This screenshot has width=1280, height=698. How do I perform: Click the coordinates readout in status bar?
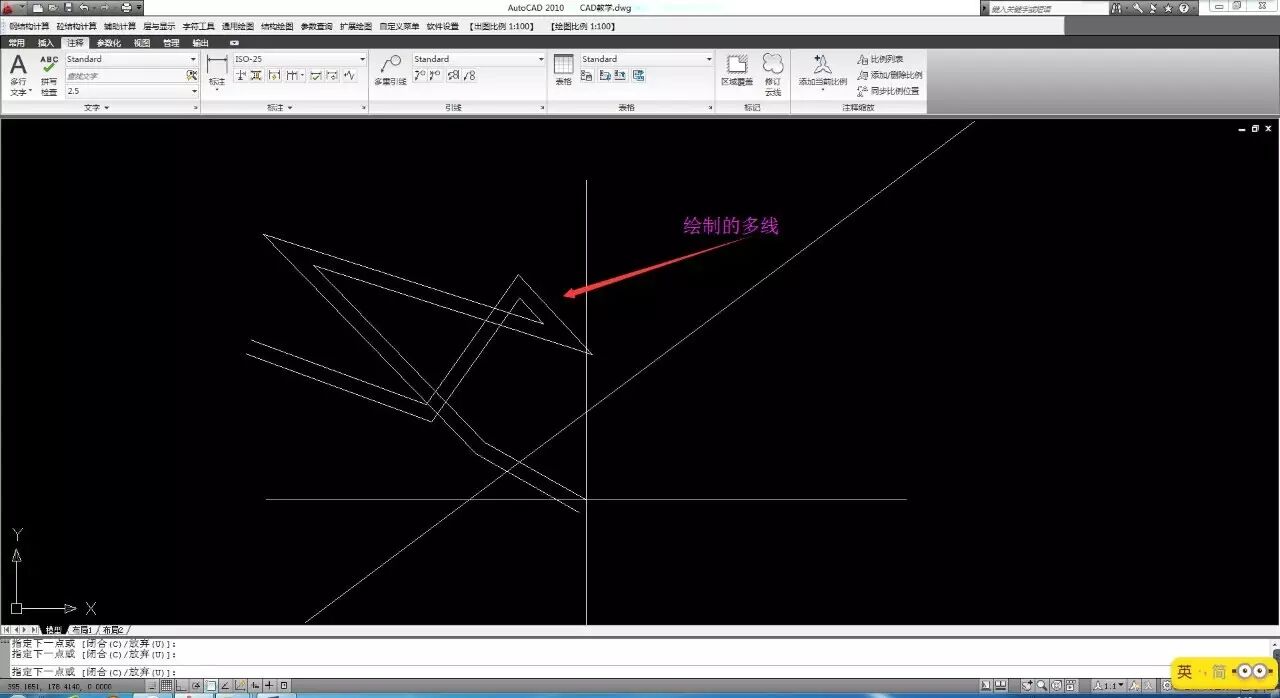click(58, 686)
